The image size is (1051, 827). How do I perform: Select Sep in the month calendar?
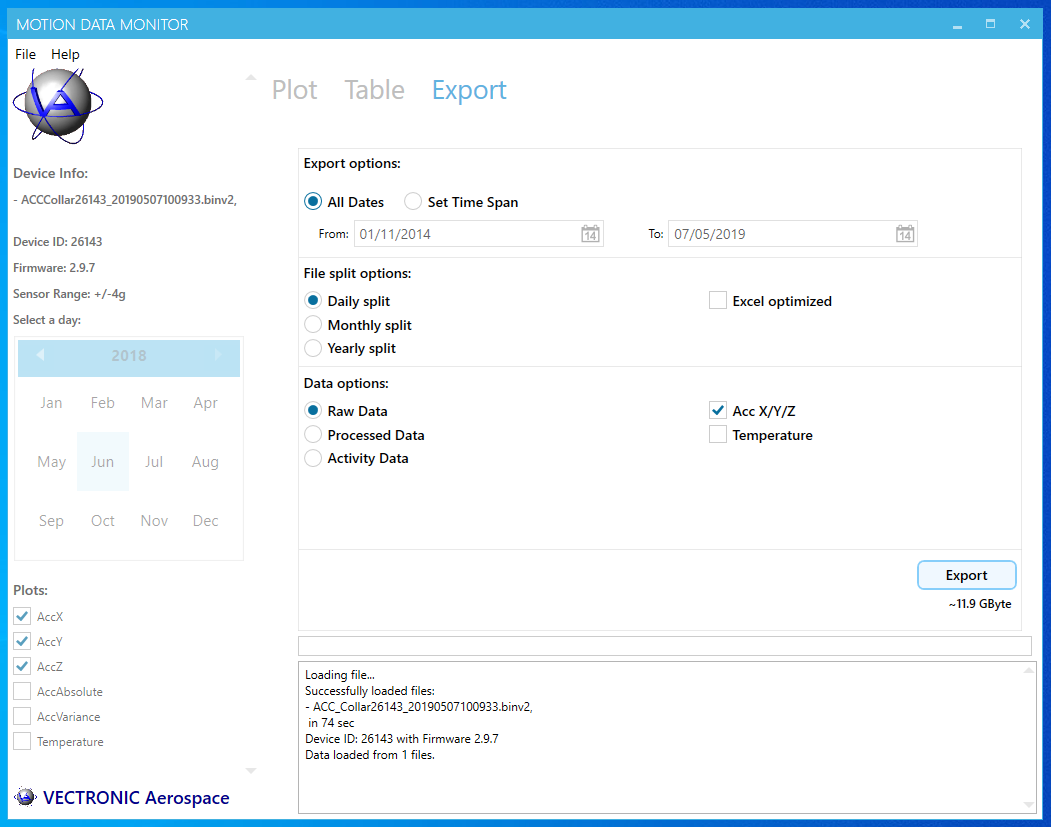coord(51,521)
